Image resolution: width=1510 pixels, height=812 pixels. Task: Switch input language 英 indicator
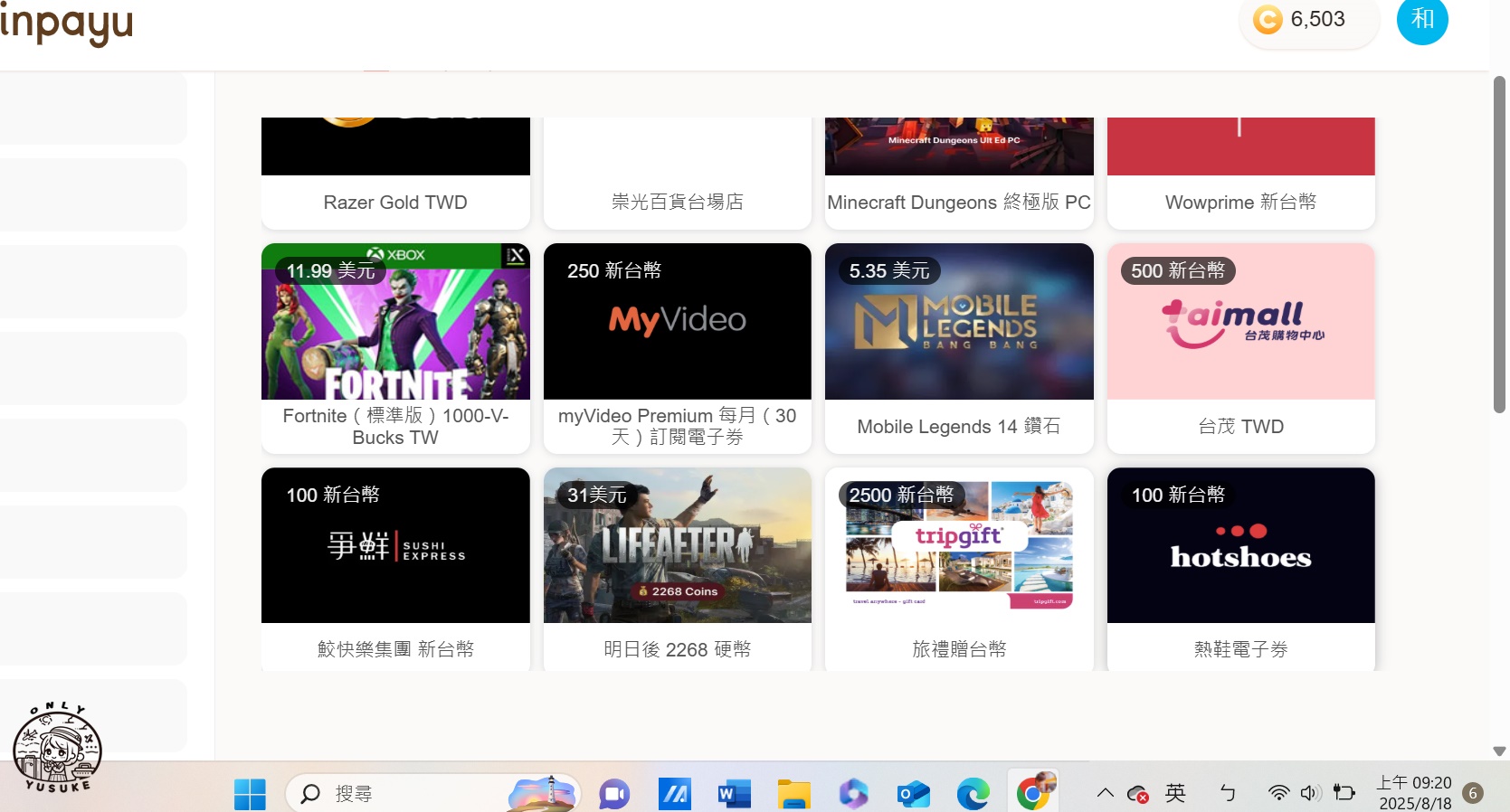tap(1175, 793)
